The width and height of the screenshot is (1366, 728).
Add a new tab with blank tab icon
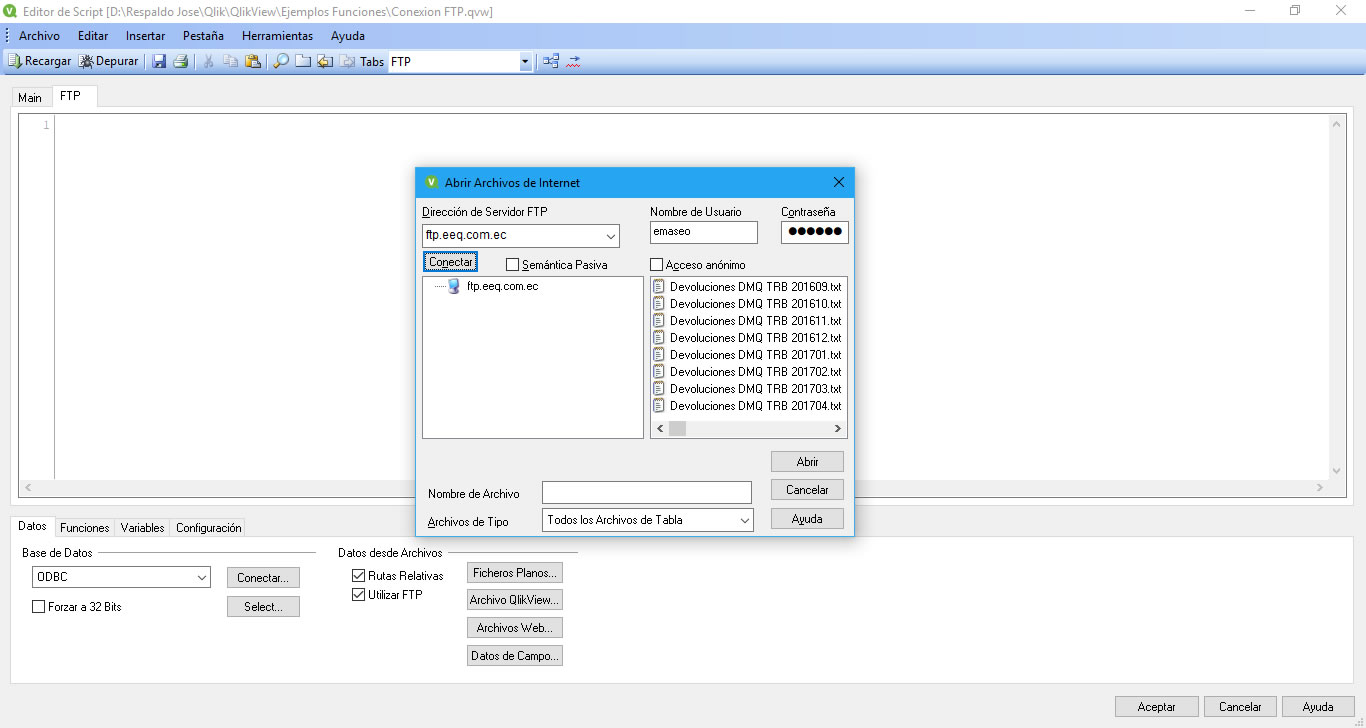click(303, 61)
